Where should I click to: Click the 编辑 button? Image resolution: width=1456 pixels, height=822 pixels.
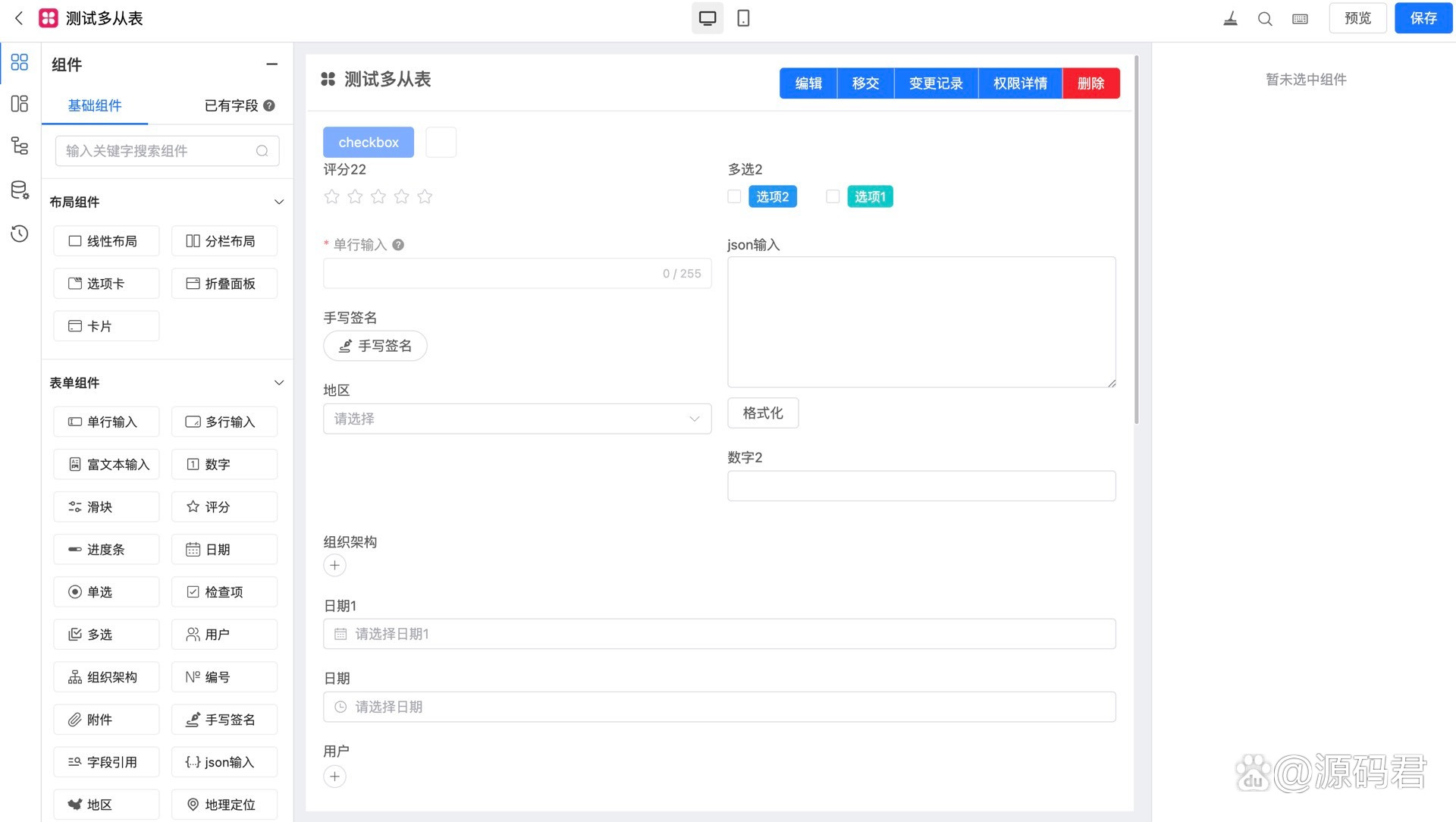click(x=808, y=83)
